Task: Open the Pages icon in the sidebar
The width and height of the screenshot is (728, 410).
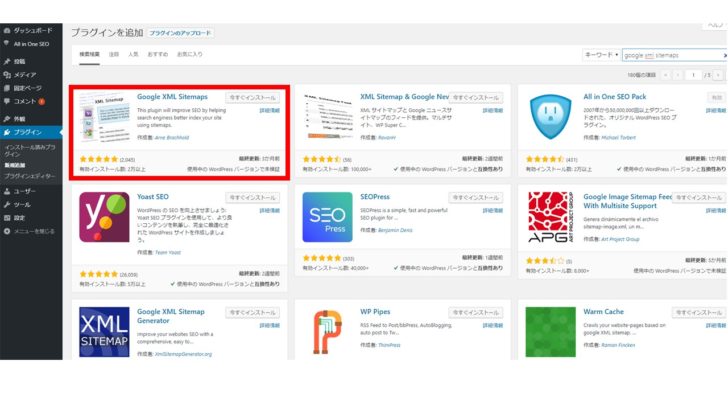Action: pyautogui.click(x=7, y=88)
